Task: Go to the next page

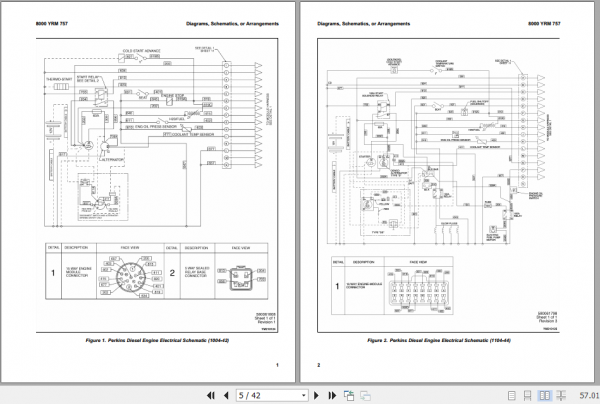Action: pos(316,395)
